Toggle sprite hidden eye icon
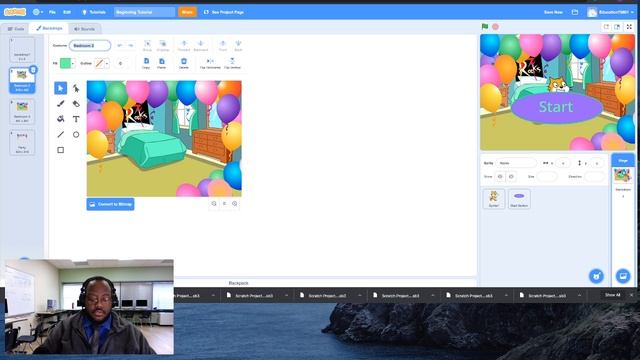 click(x=511, y=176)
